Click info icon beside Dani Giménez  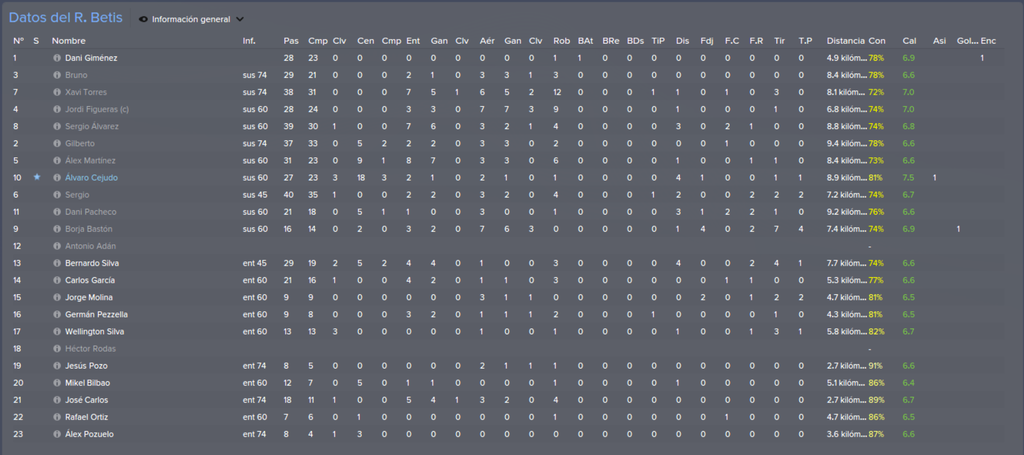57,58
